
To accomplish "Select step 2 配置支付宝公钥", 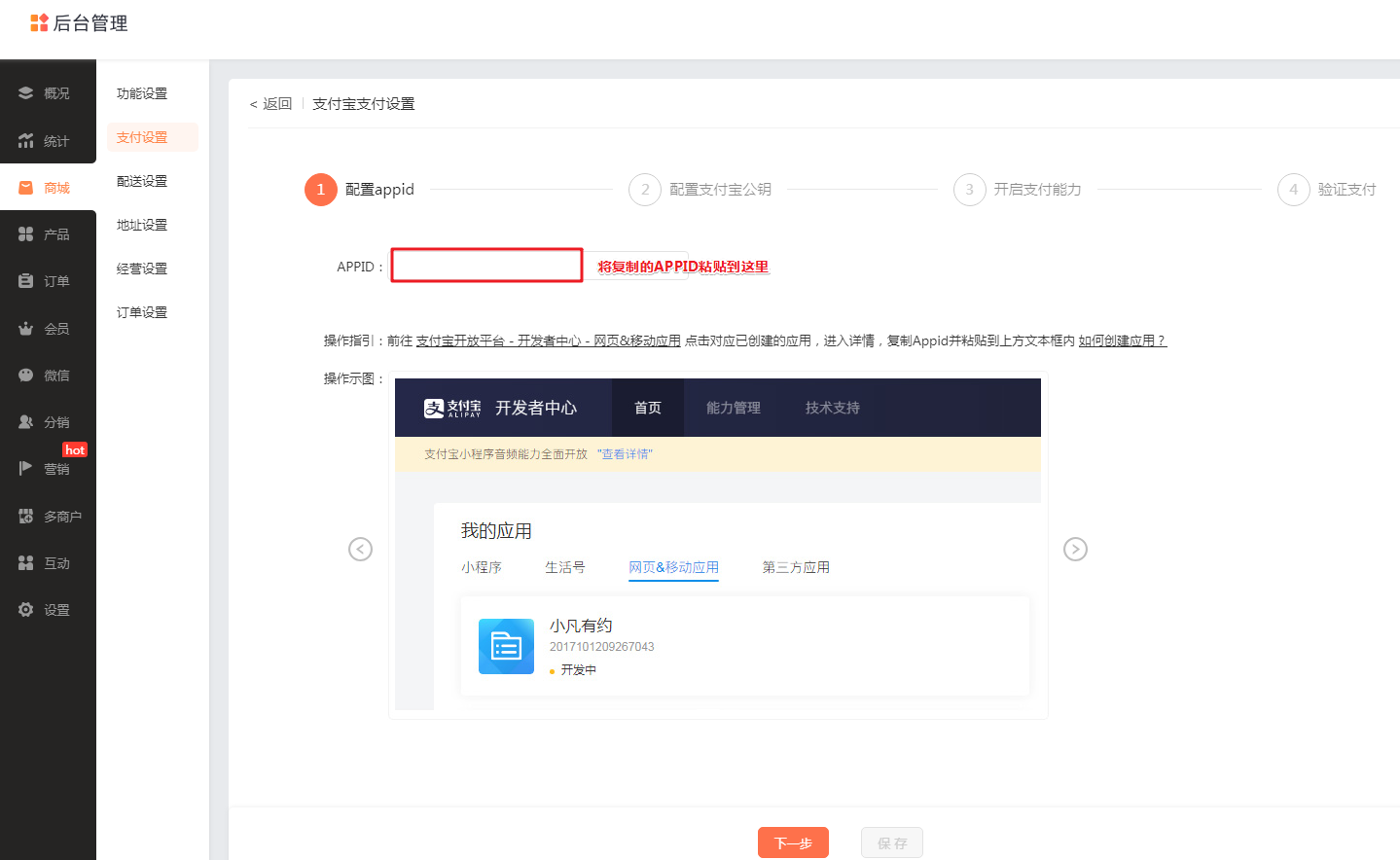I will tap(700, 190).
